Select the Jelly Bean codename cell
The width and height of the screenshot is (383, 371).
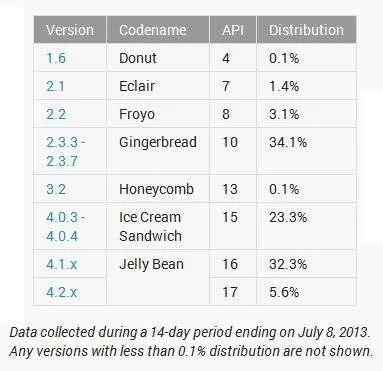click(158, 277)
